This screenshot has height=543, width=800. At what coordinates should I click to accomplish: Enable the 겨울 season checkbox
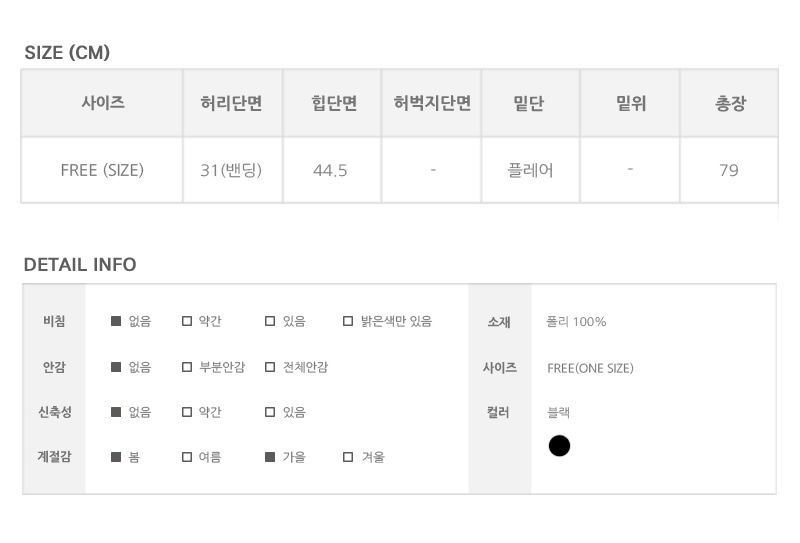point(348,457)
